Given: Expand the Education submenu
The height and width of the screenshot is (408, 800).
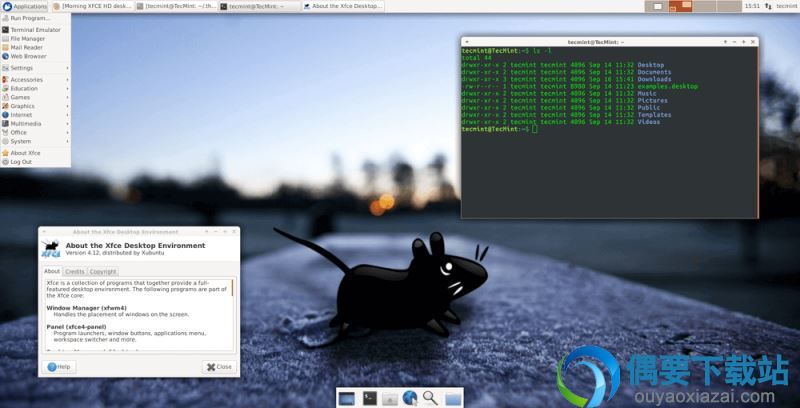Looking at the screenshot, I should 35,88.
